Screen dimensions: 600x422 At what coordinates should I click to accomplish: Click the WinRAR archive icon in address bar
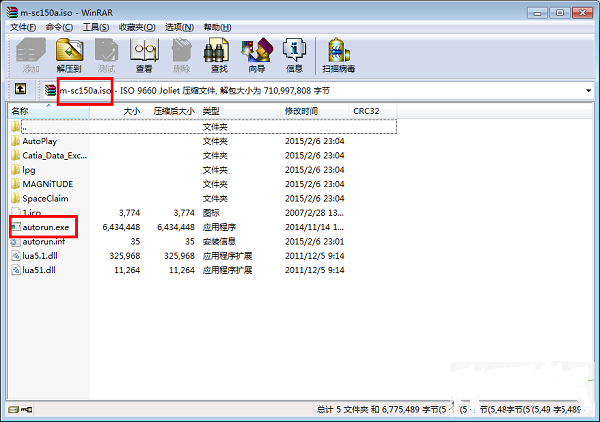click(51, 91)
